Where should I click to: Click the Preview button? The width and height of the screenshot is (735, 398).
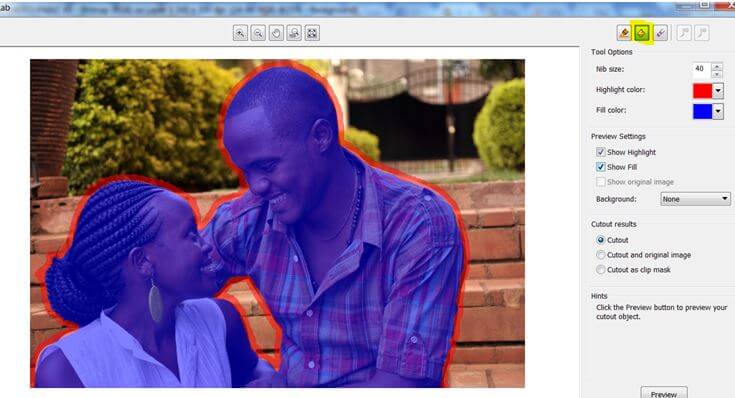click(664, 393)
